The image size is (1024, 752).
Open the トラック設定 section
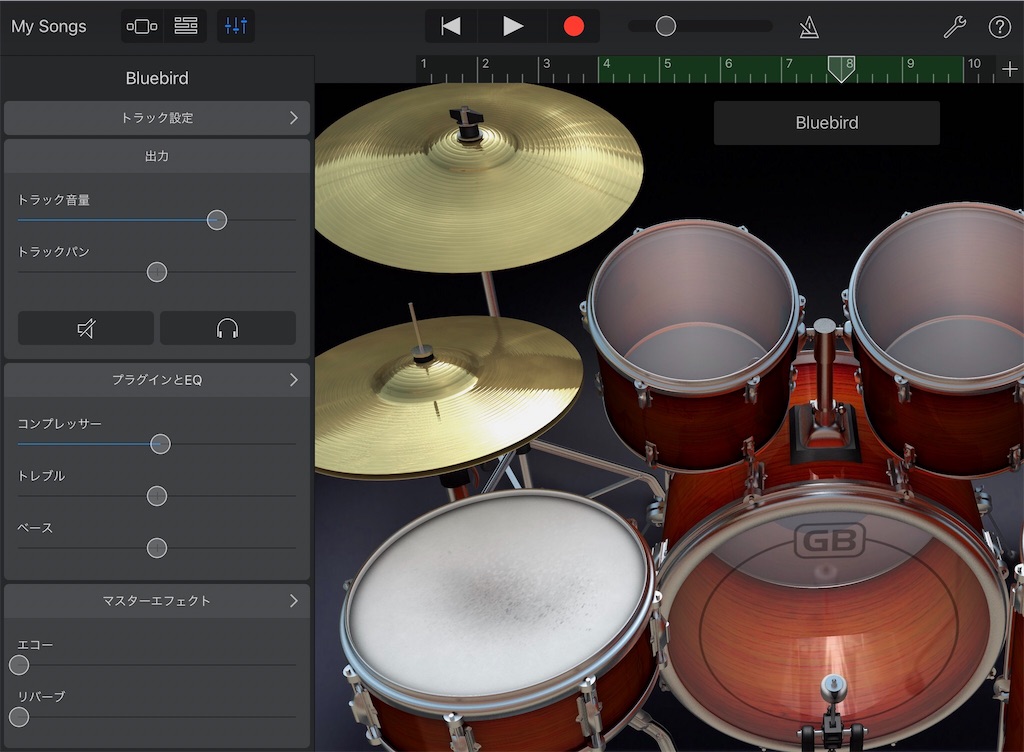(157, 118)
